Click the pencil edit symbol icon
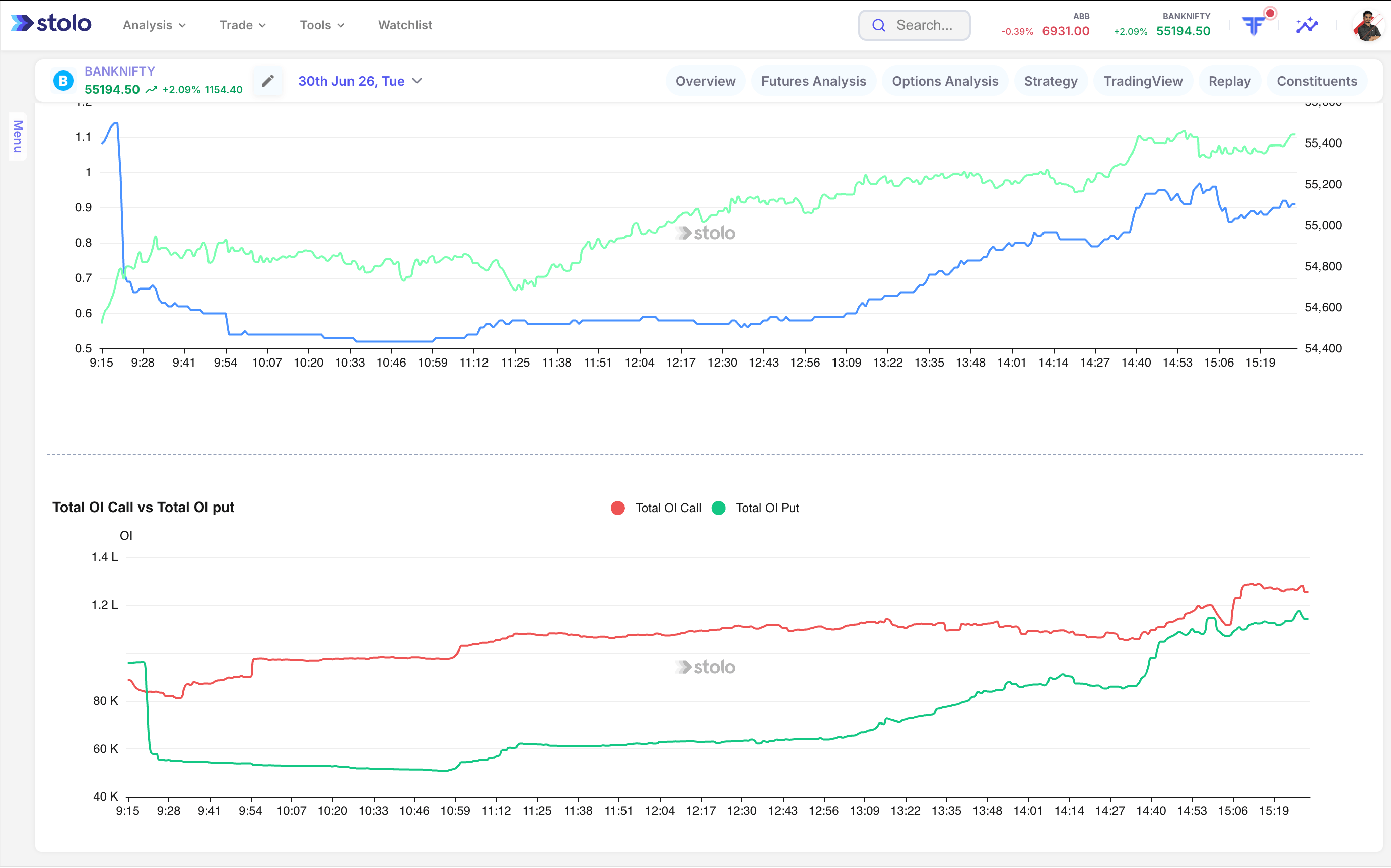Image resolution: width=1391 pixels, height=868 pixels. (267, 81)
